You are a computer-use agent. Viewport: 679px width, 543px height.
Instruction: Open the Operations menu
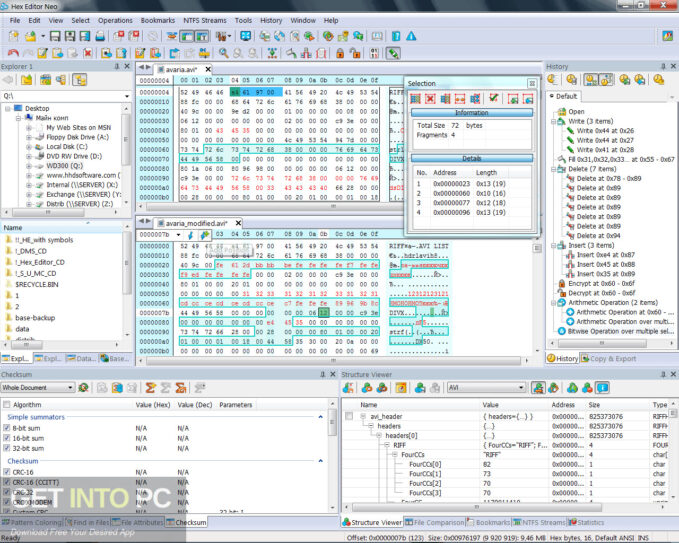click(x=115, y=20)
